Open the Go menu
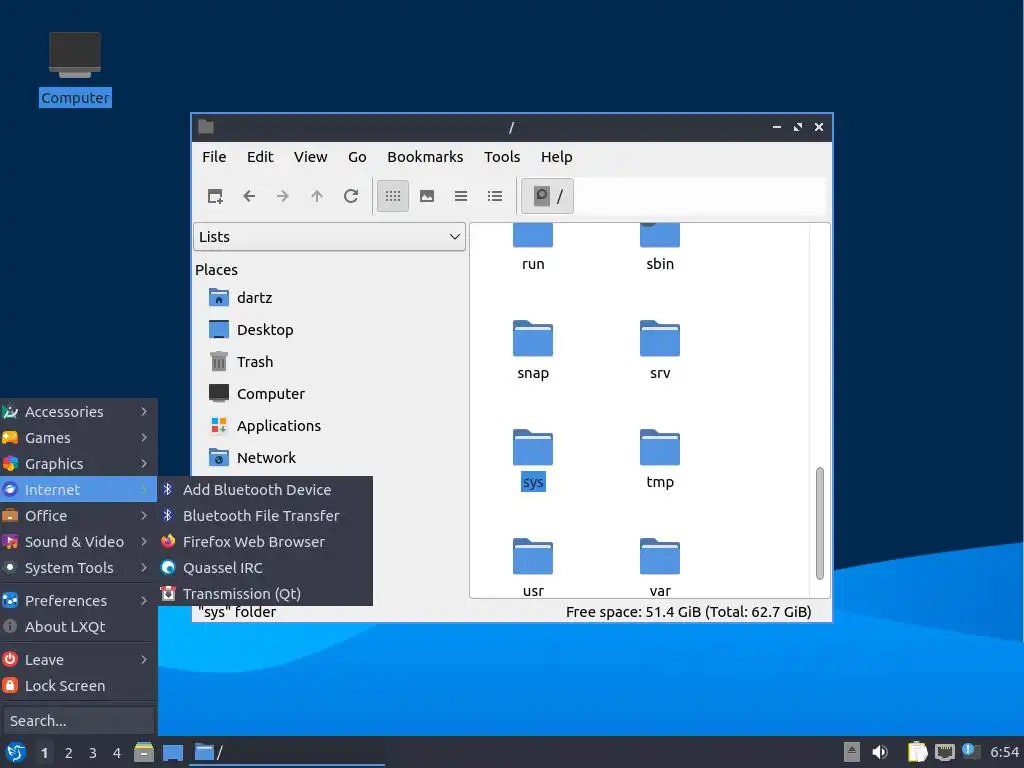Image resolution: width=1024 pixels, height=768 pixels. [357, 157]
